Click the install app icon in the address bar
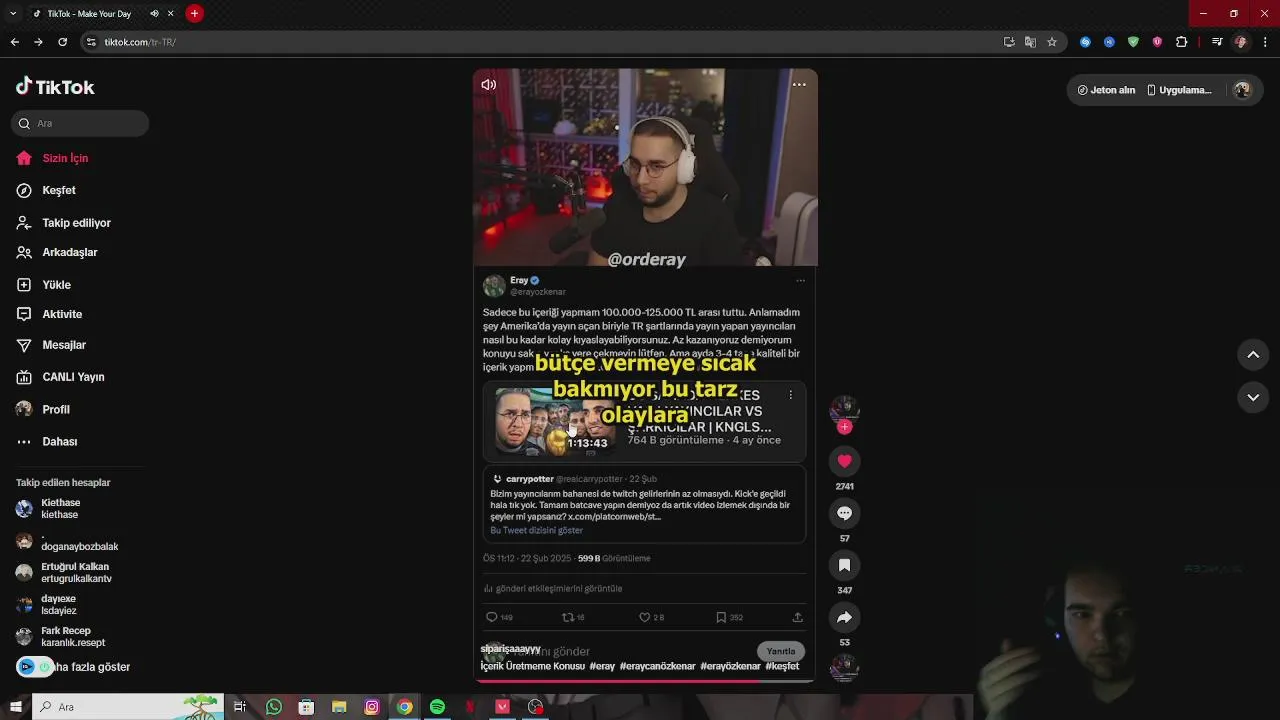This screenshot has width=1280, height=720. [1009, 42]
